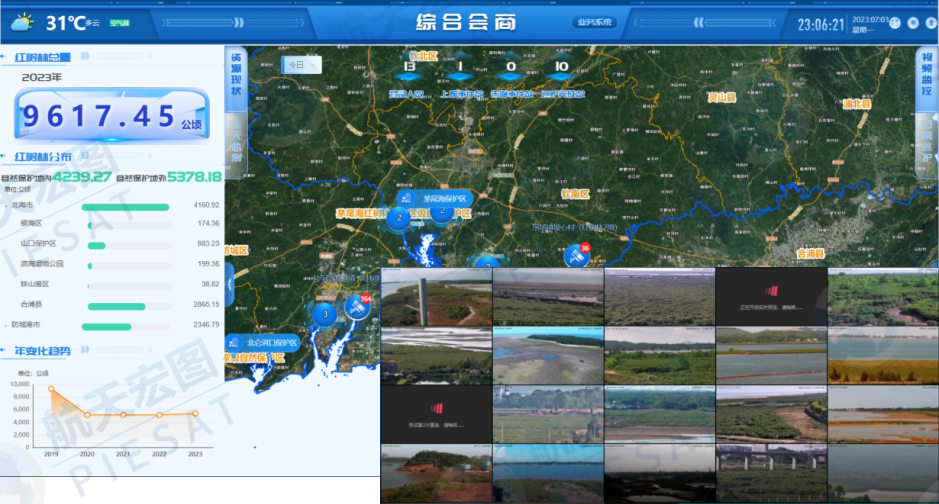This screenshot has height=504, width=939.
Task: Click the satellite marker with badge 36
Action: [x=575, y=257]
